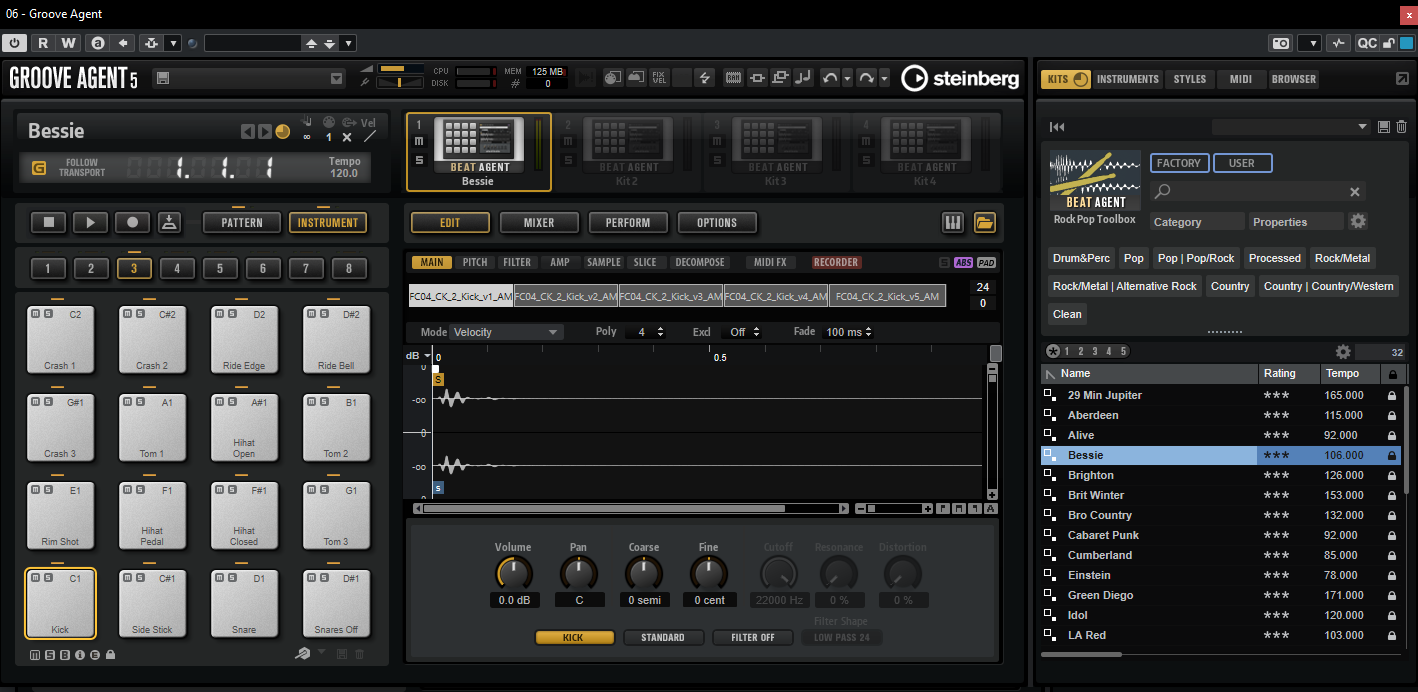1418x692 pixels.
Task: Switch to the STYLES tab
Action: (1190, 79)
